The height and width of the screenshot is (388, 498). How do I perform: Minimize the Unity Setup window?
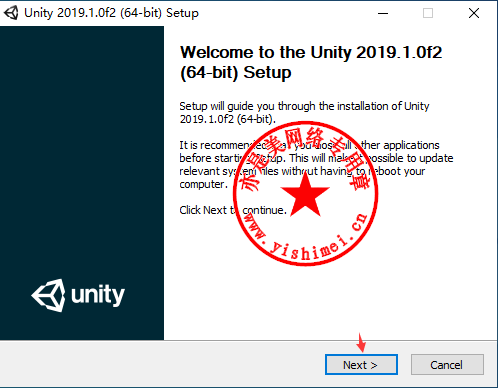click(383, 13)
